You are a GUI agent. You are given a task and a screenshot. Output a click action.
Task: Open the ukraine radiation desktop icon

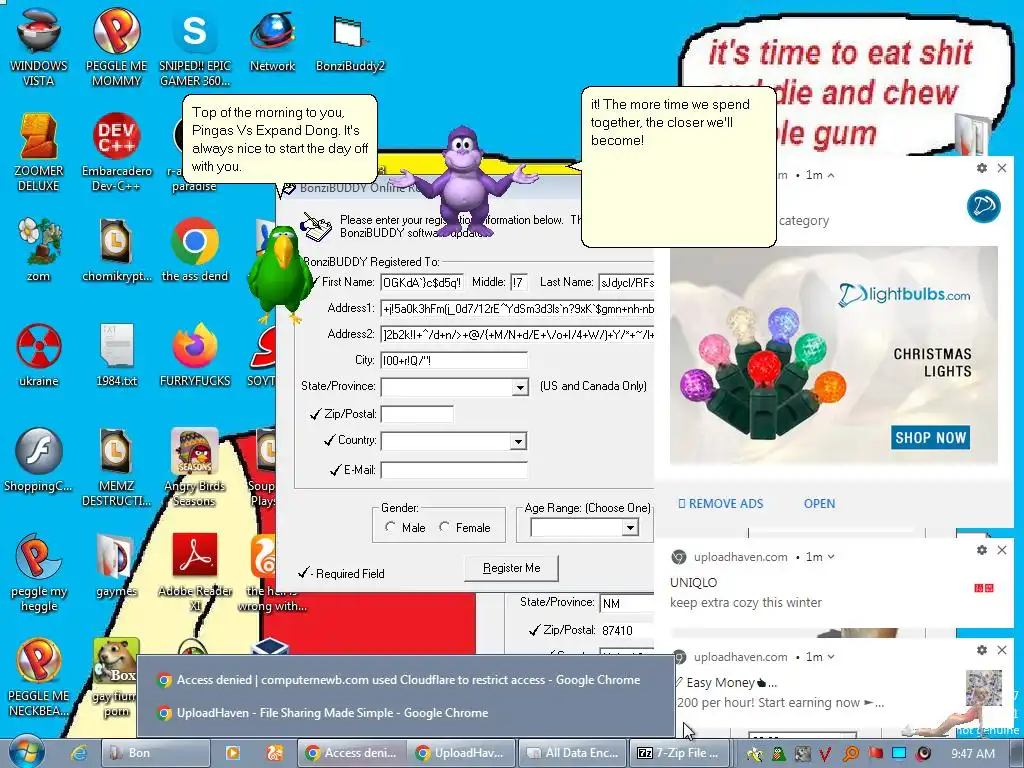(x=39, y=355)
